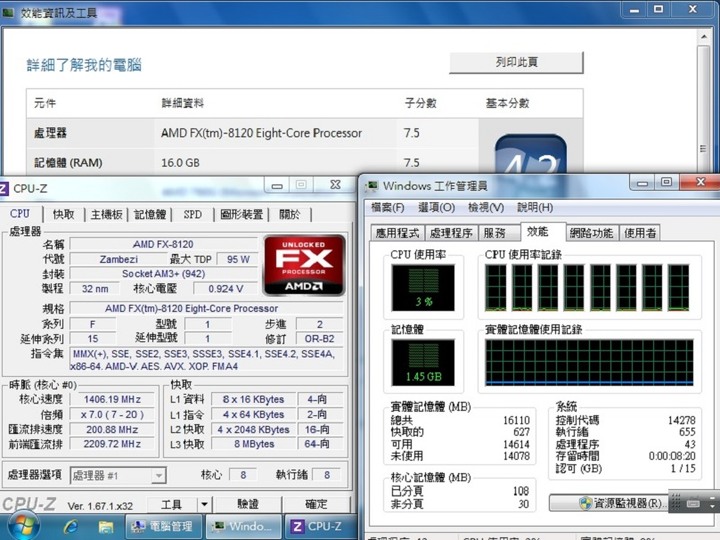Switch to the 應用程式 tab
Screen dimensions: 720x540
398,233
